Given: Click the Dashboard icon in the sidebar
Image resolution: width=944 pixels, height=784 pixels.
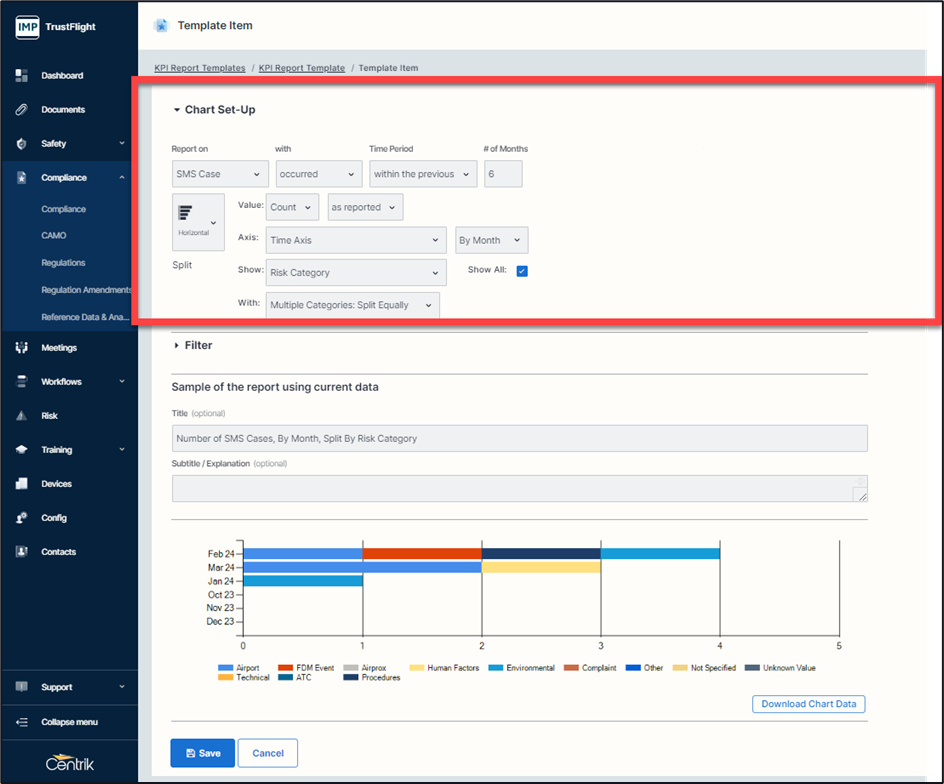Looking at the screenshot, I should pyautogui.click(x=21, y=76).
